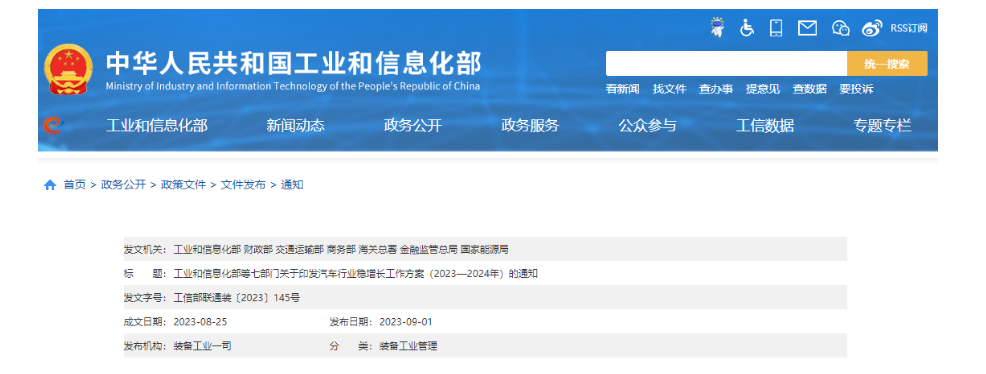Open the 政务公开 navigation item

(x=413, y=125)
